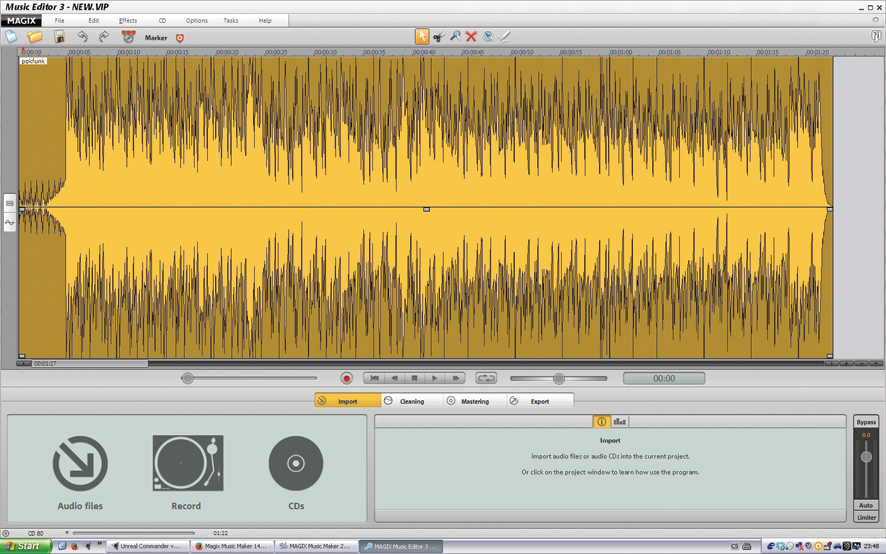Switch to the Mastering tab
The height and width of the screenshot is (554, 886).
coord(475,401)
